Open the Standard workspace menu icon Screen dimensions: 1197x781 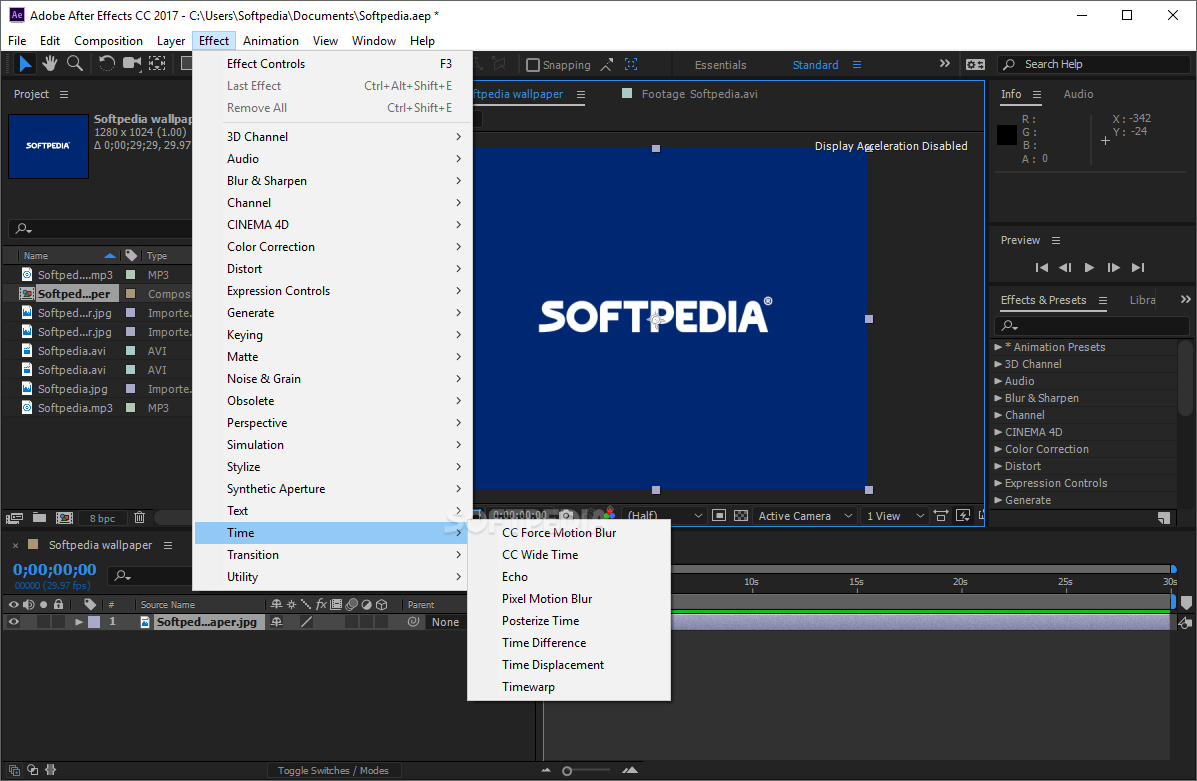click(857, 65)
